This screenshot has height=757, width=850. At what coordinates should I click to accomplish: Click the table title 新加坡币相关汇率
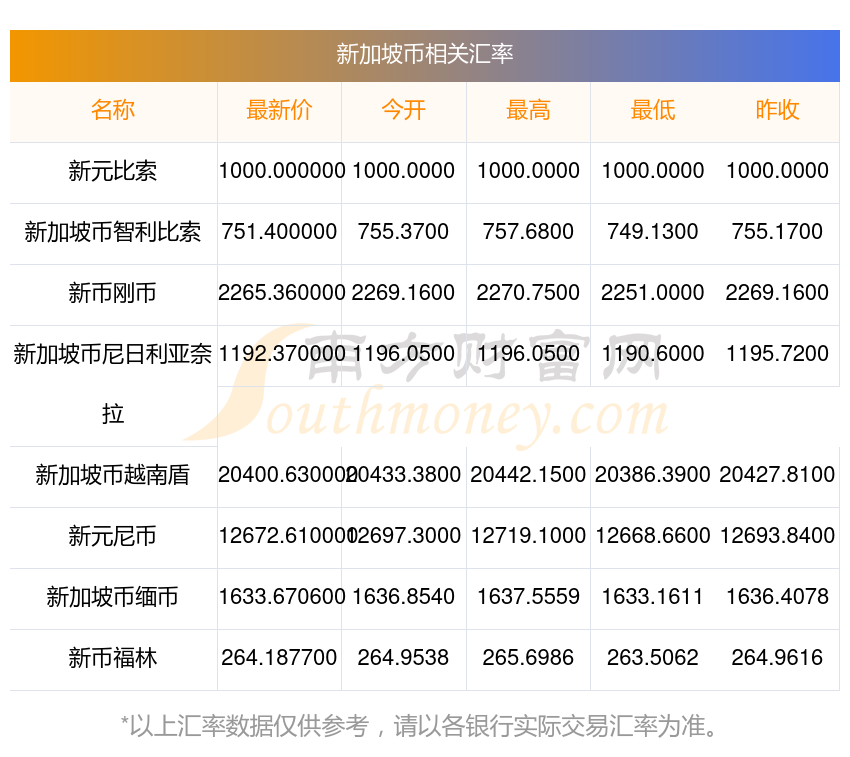[x=424, y=54]
